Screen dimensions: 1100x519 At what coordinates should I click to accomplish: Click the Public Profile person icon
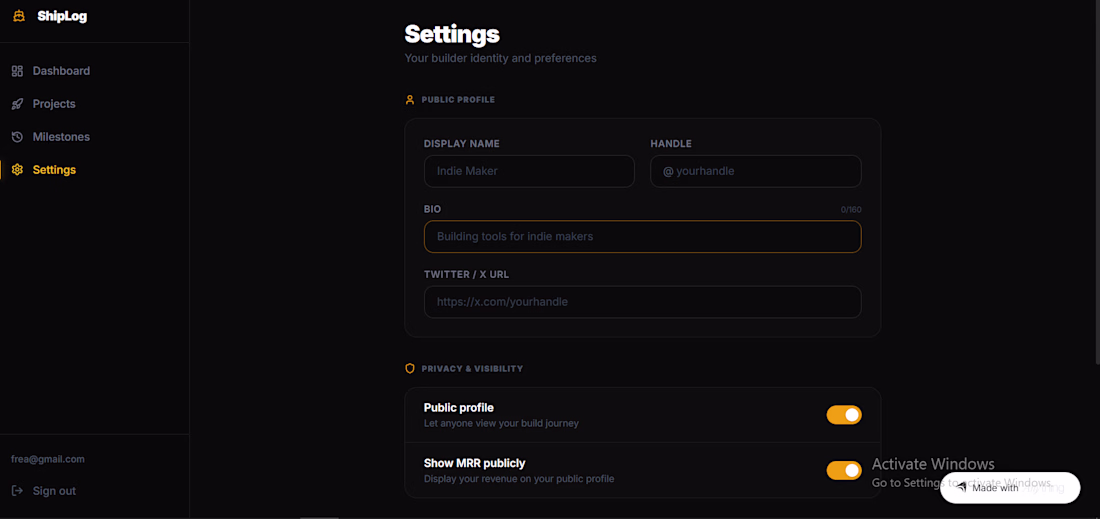tap(410, 100)
